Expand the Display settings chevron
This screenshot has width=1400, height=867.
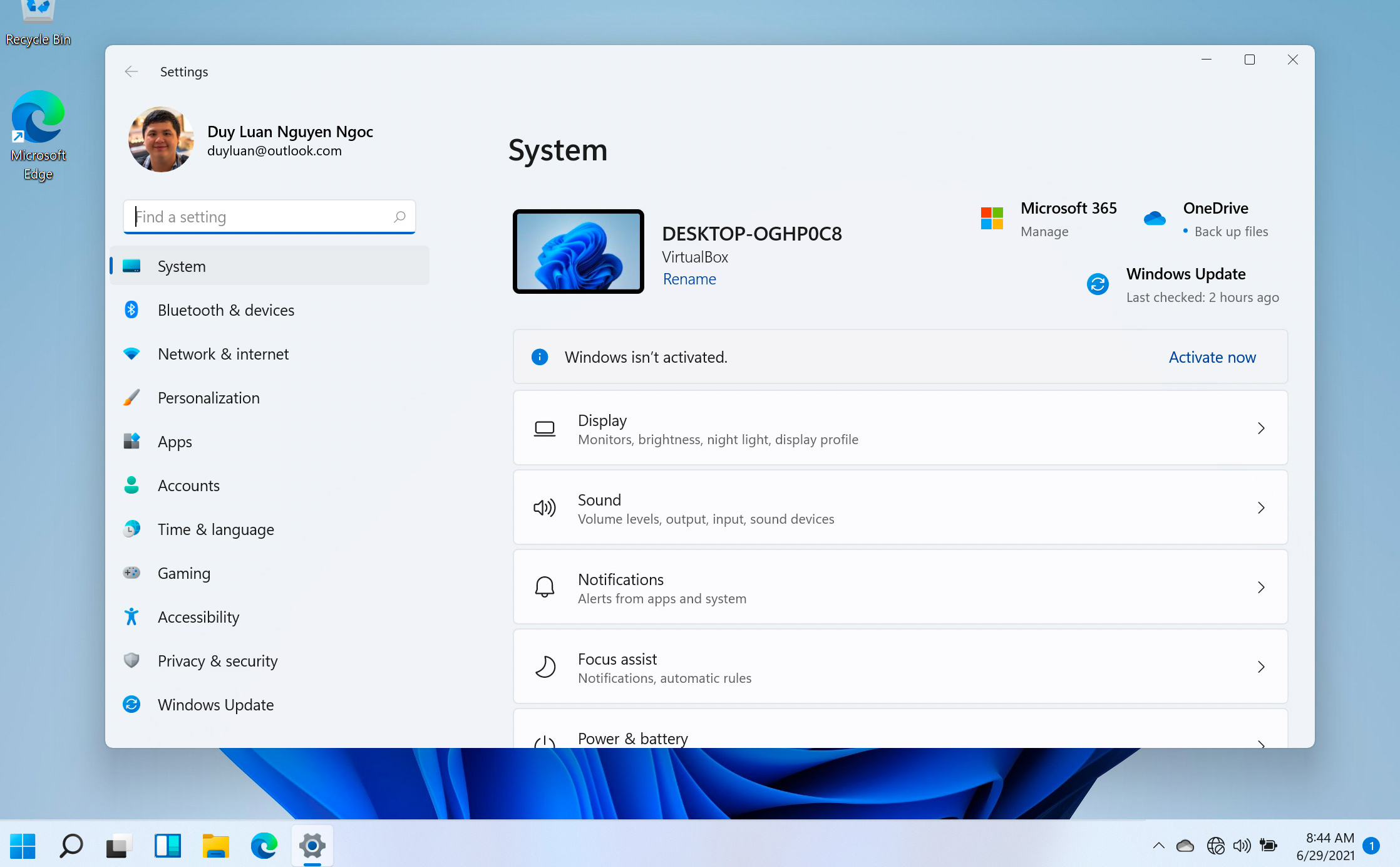tap(1261, 428)
